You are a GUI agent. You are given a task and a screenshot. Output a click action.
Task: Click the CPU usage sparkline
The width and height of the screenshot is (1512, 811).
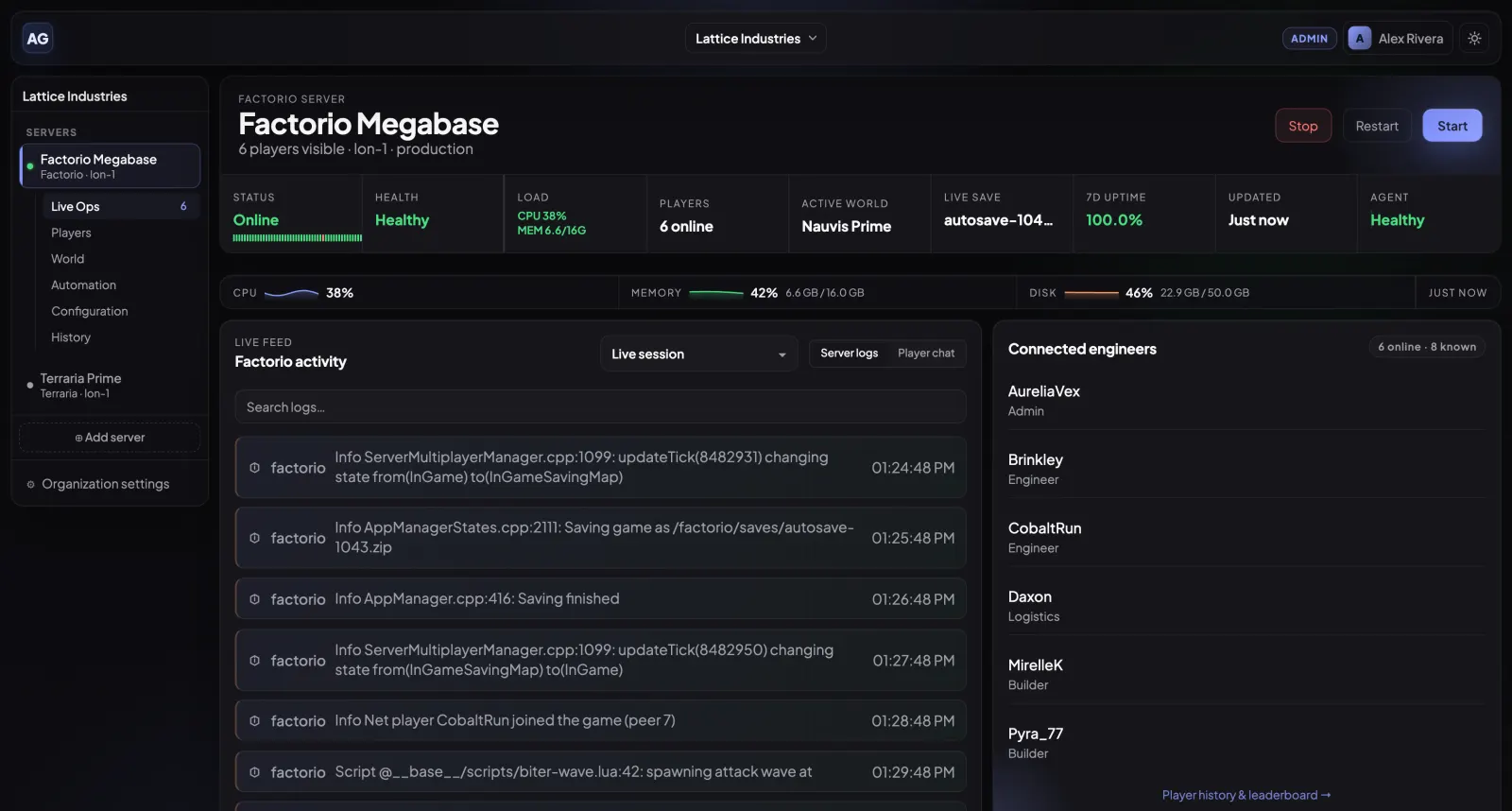pyautogui.click(x=291, y=293)
